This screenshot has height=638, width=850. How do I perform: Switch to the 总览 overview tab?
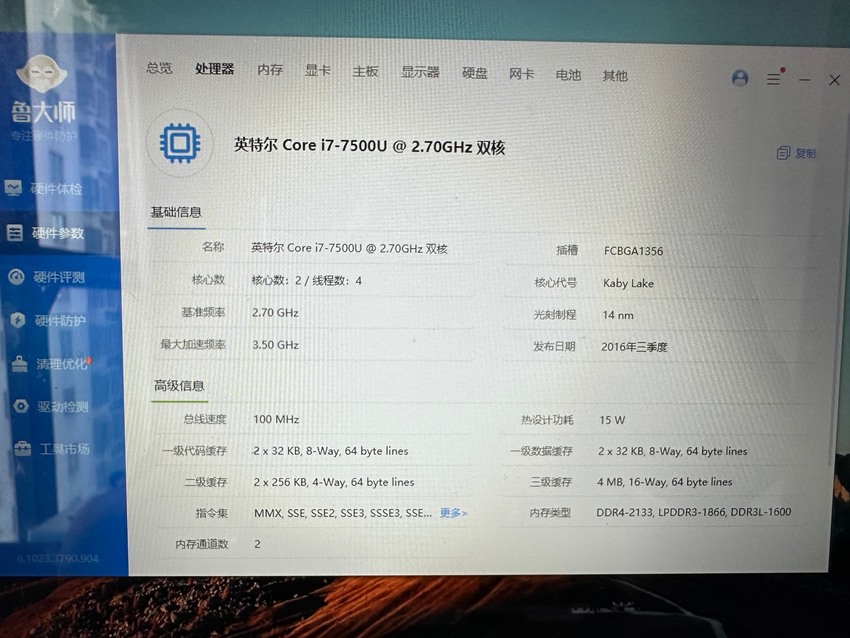159,68
